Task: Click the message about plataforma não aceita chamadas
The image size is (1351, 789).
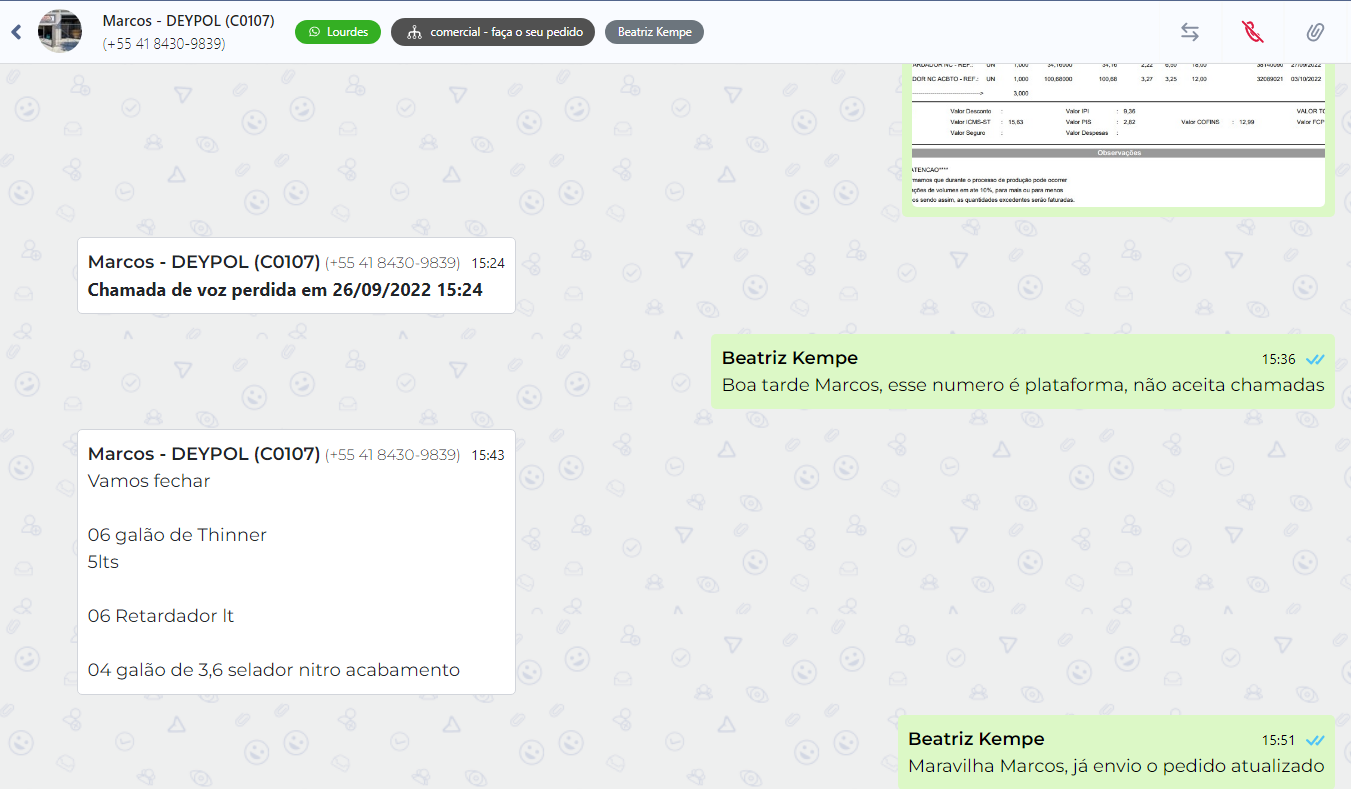Action: 1022,385
